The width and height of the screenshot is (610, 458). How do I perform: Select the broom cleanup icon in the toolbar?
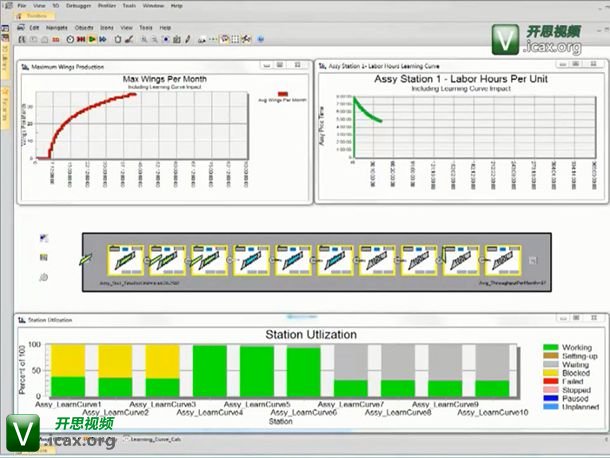pyautogui.click(x=129, y=39)
